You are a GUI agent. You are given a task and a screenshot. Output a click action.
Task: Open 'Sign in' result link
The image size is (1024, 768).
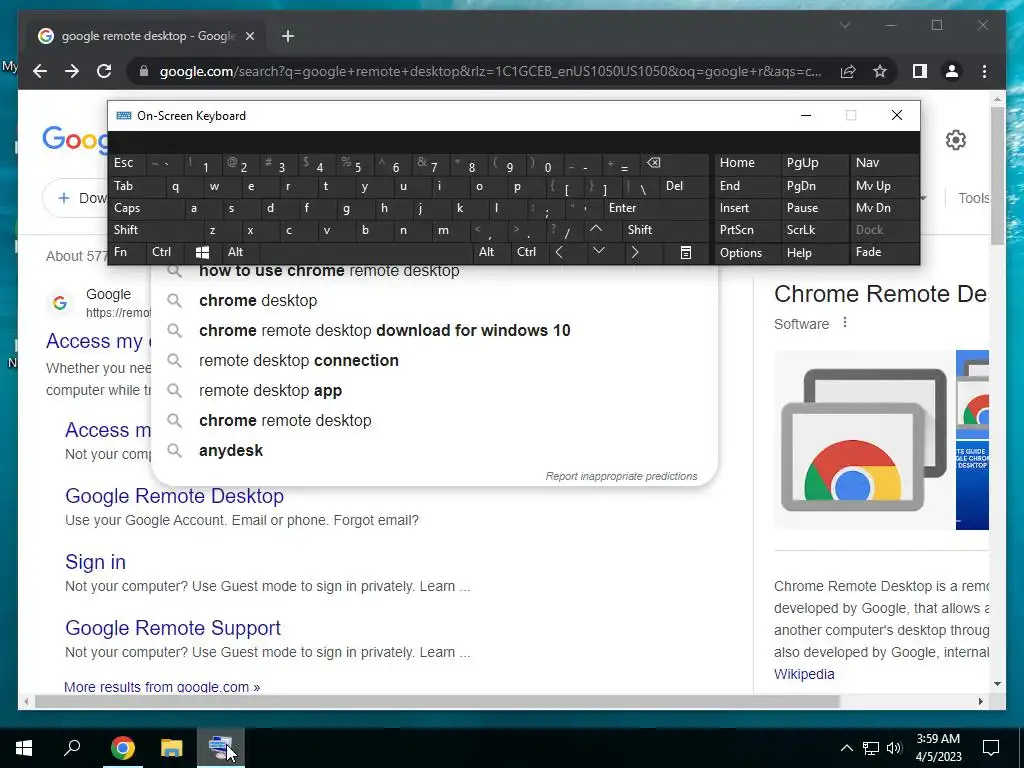click(95, 562)
